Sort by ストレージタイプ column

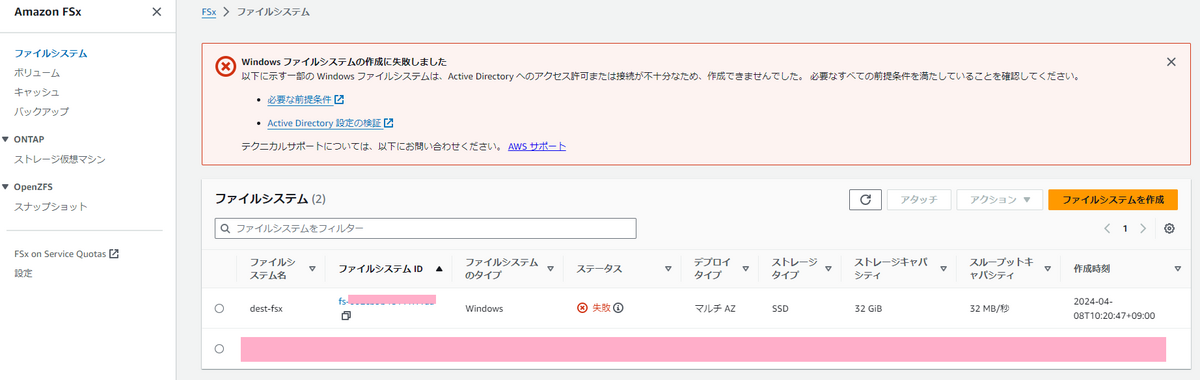[x=827, y=269]
